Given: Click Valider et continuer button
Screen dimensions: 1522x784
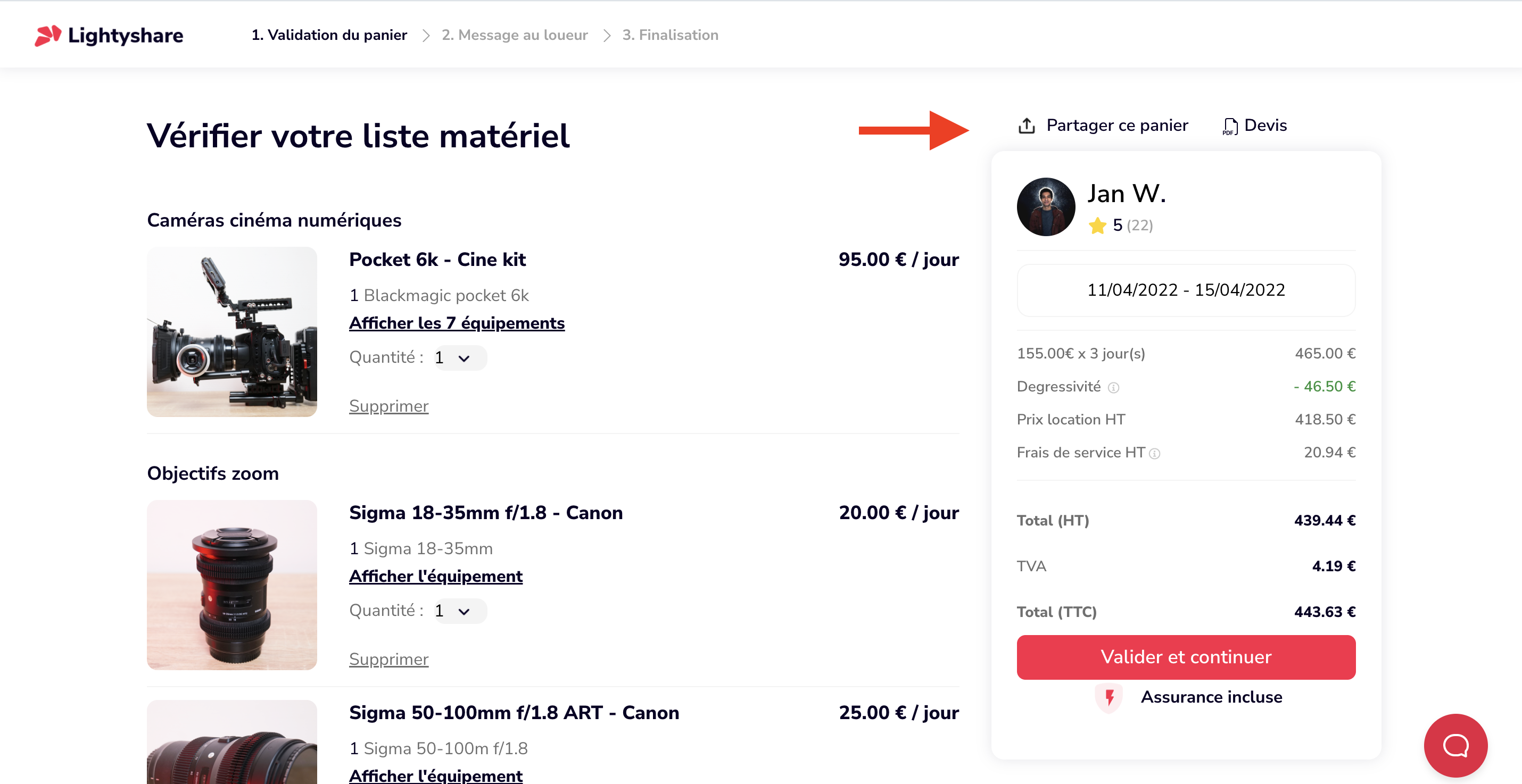Looking at the screenshot, I should tap(1186, 657).
